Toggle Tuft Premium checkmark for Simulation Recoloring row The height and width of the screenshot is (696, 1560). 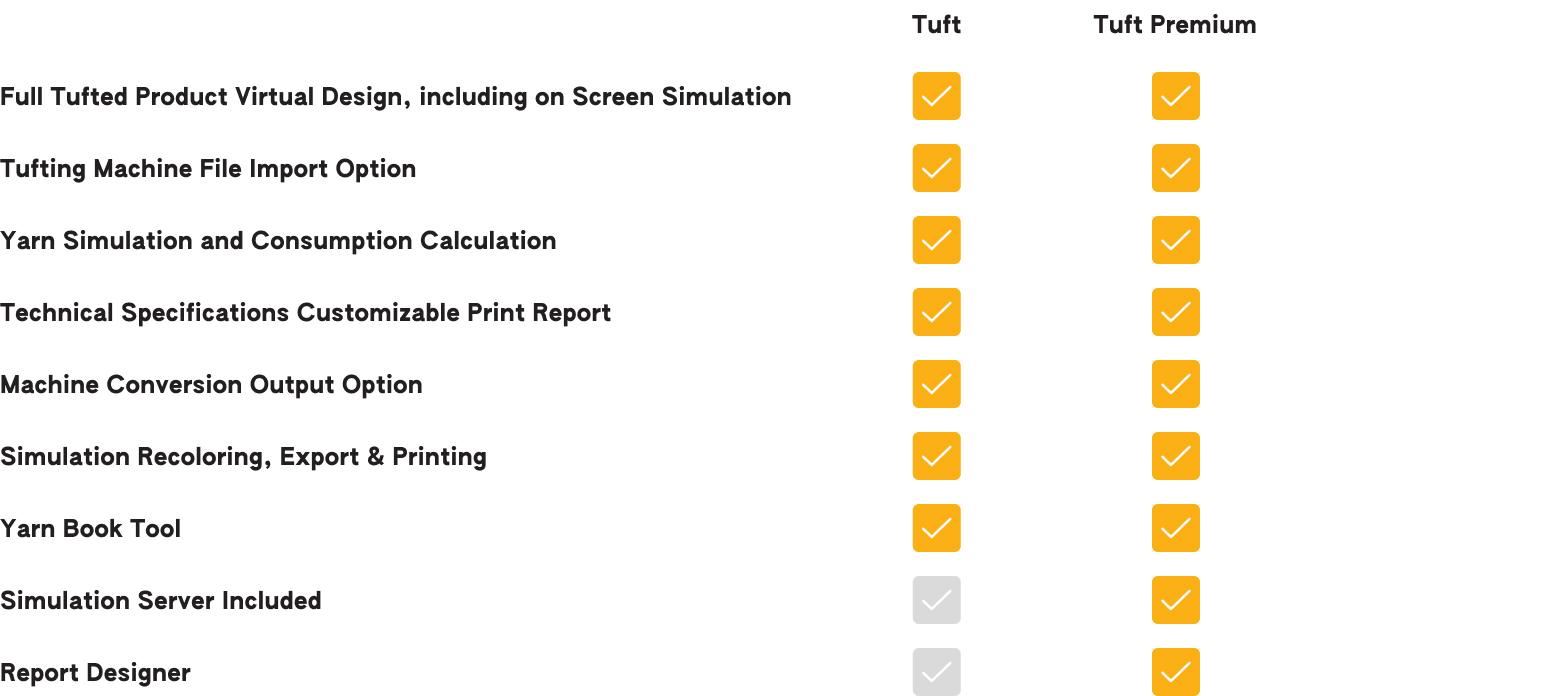click(x=1175, y=456)
